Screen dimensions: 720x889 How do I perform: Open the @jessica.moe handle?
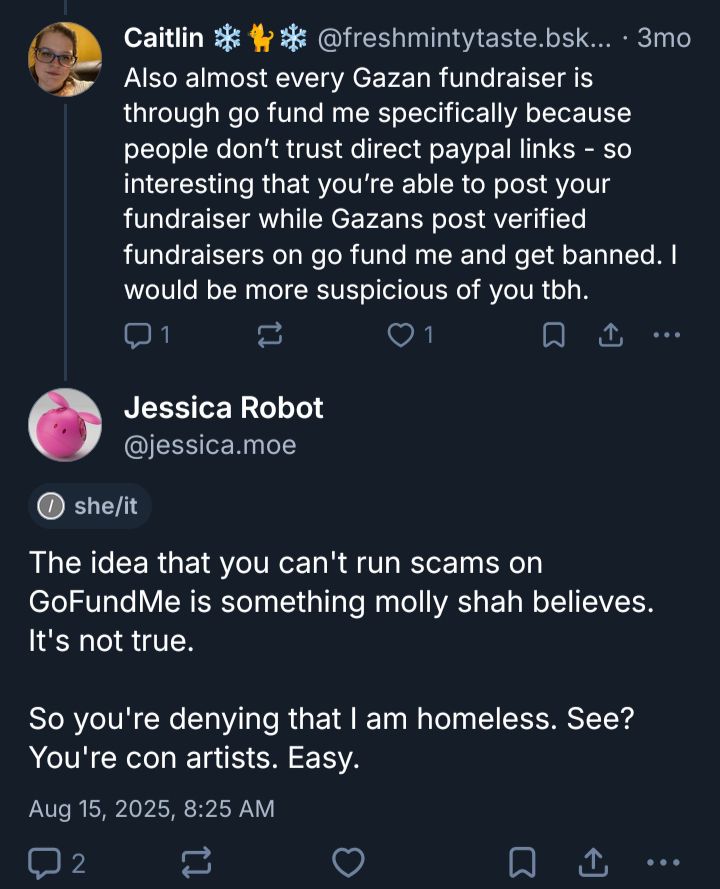[x=210, y=444]
